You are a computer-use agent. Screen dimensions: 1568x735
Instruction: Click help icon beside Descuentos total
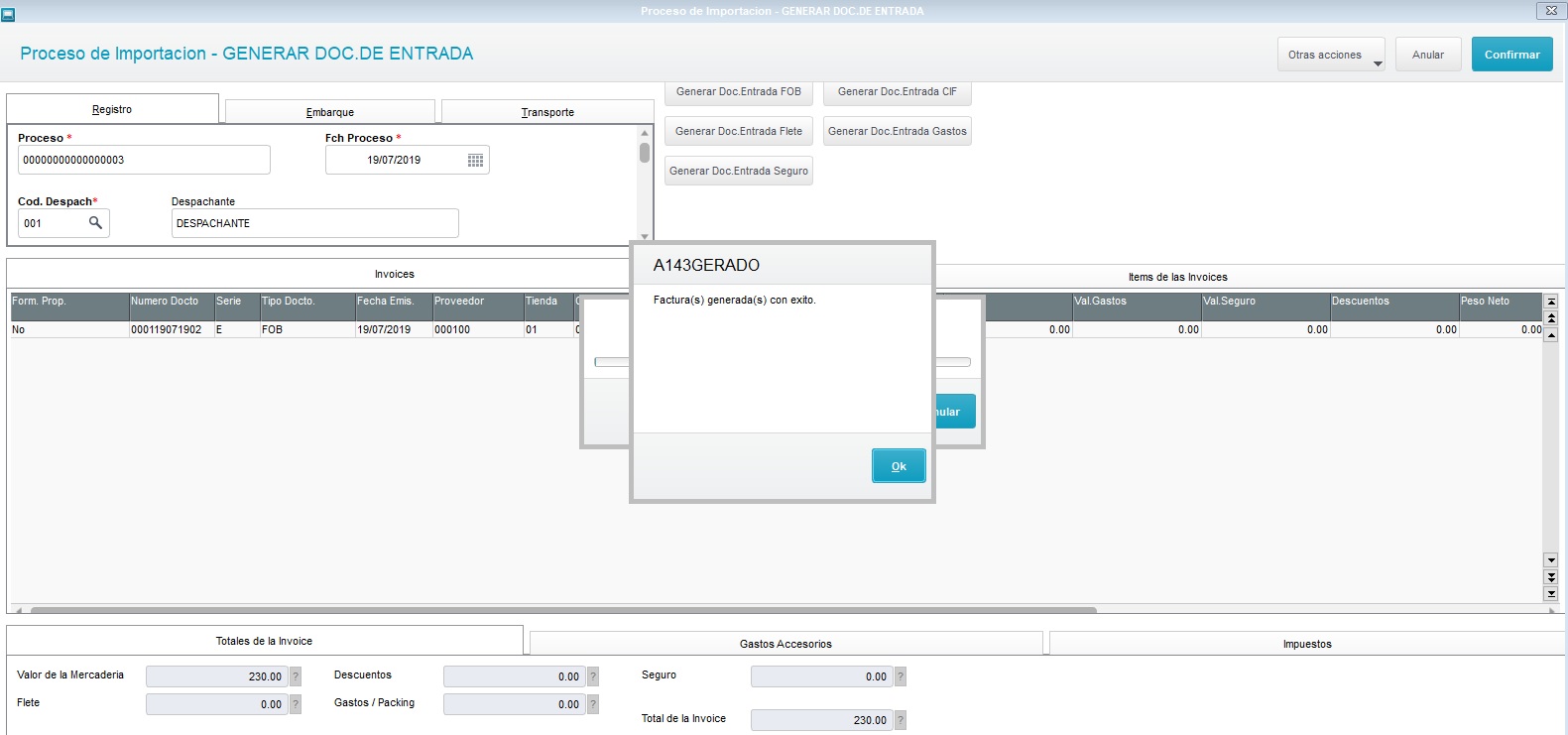tap(593, 676)
